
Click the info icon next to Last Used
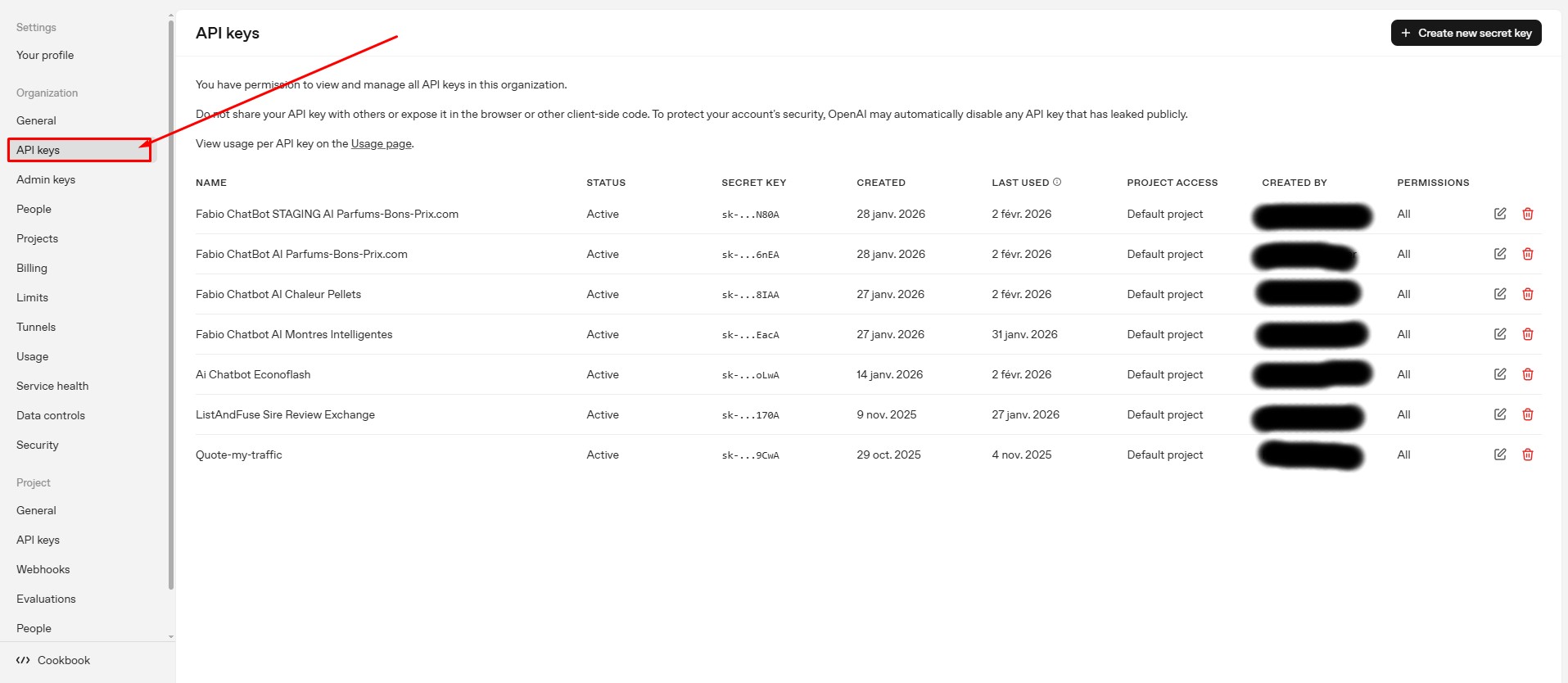pyautogui.click(x=1057, y=182)
